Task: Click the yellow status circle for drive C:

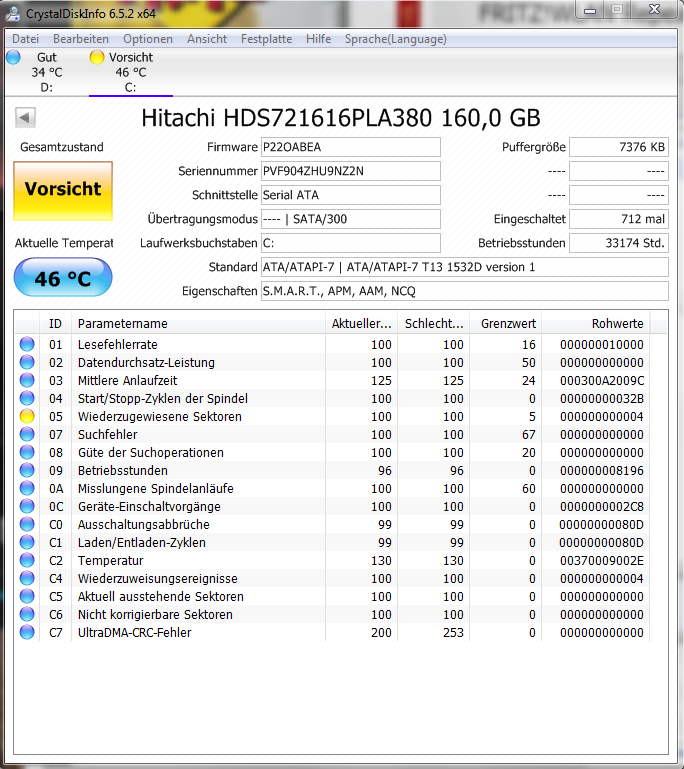Action: click(97, 57)
